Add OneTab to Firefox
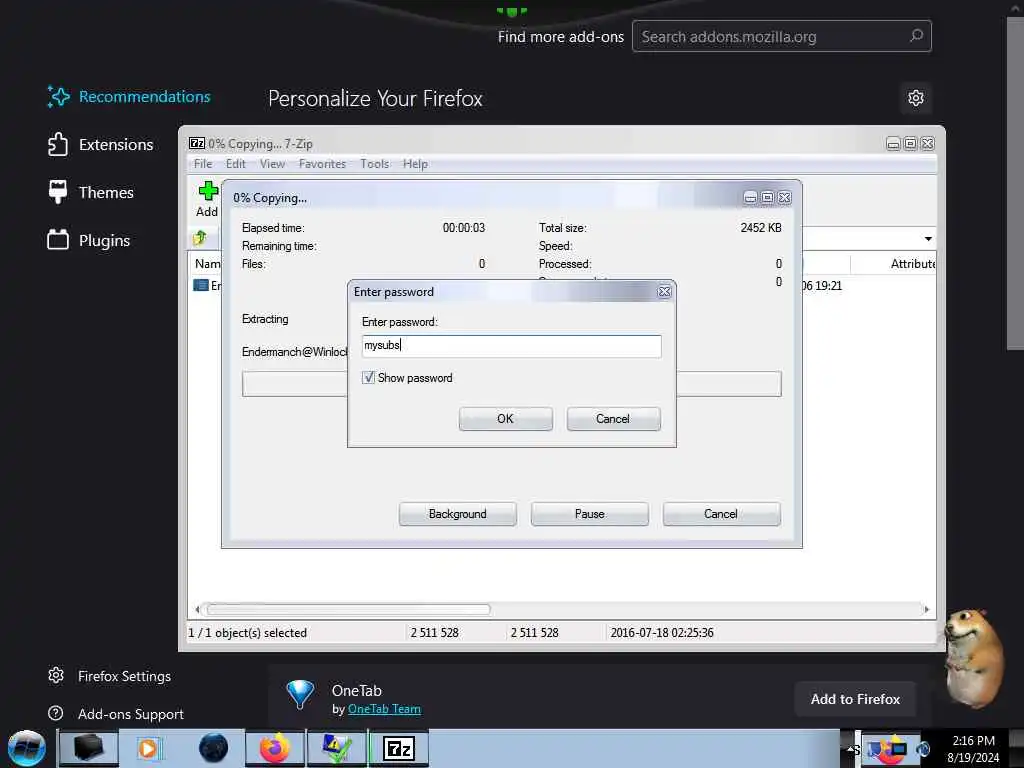The image size is (1024, 768). (855, 699)
